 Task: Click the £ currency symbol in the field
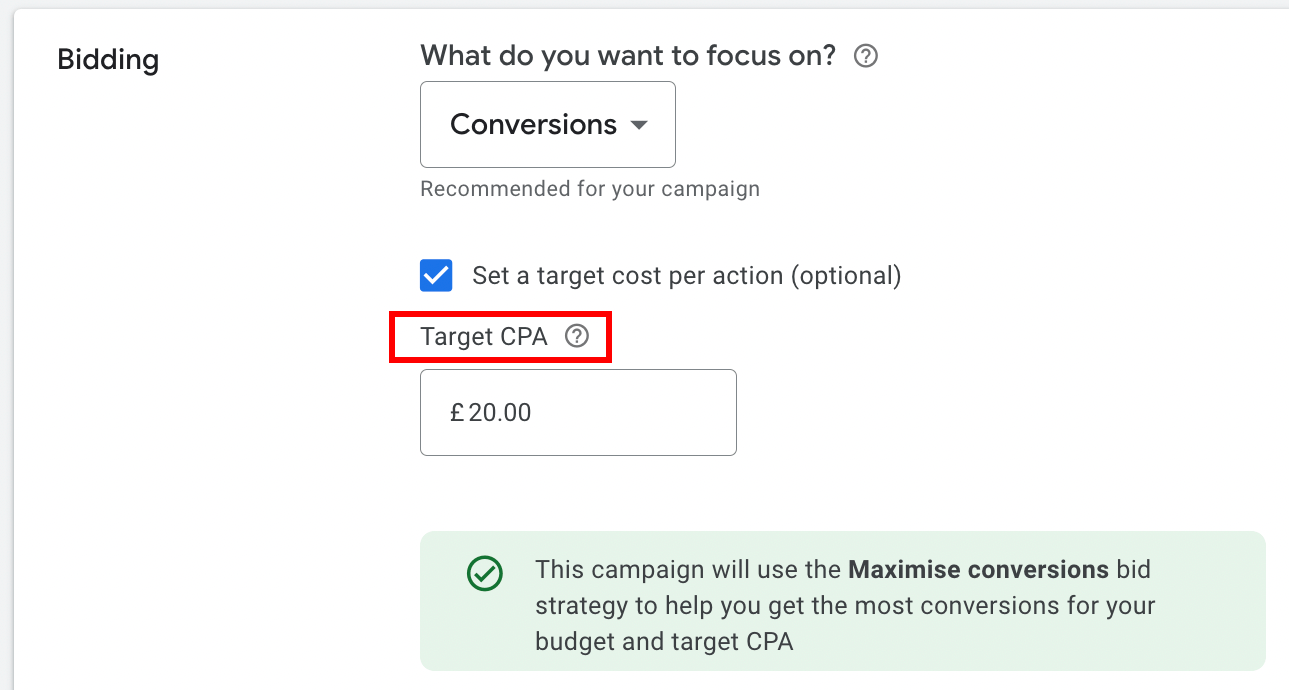(457, 413)
